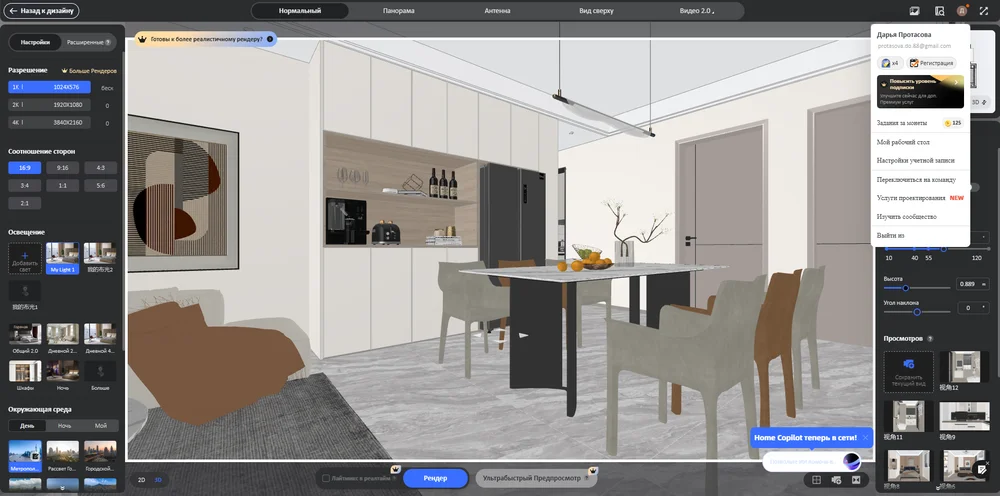This screenshot has height=496, width=1000.
Task: Click Назад к дизайну button
Action: click(x=42, y=11)
